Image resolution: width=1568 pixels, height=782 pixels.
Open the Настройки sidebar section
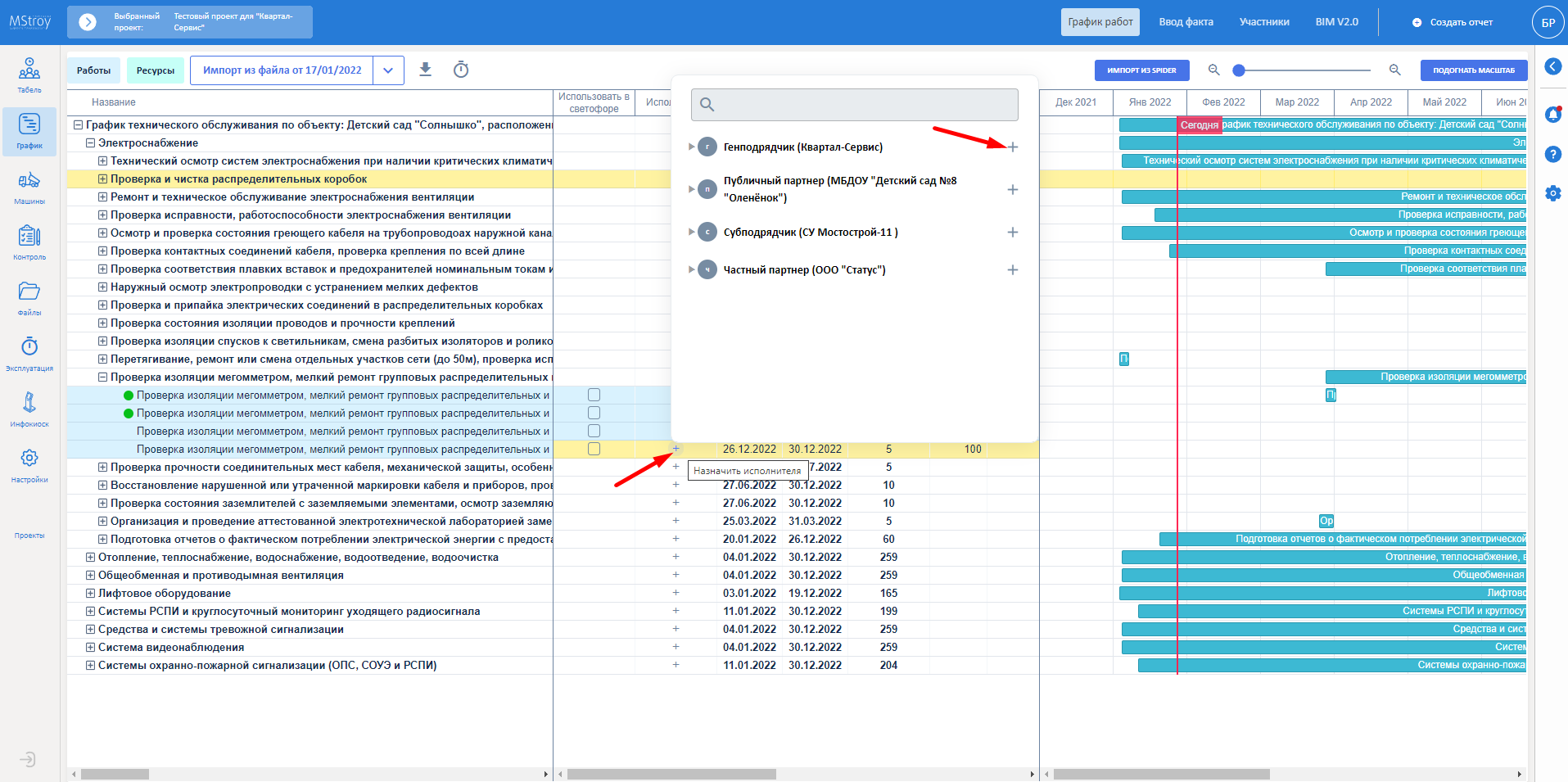[29, 465]
